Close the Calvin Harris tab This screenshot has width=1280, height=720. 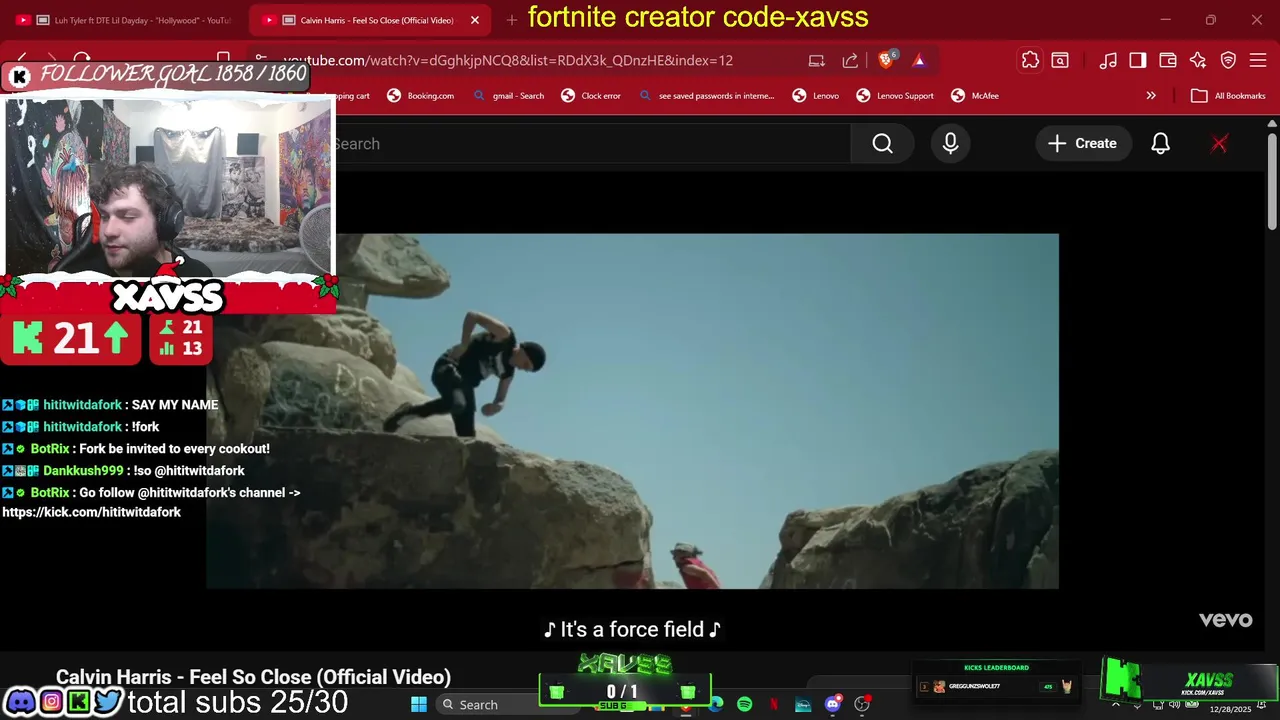click(x=475, y=20)
